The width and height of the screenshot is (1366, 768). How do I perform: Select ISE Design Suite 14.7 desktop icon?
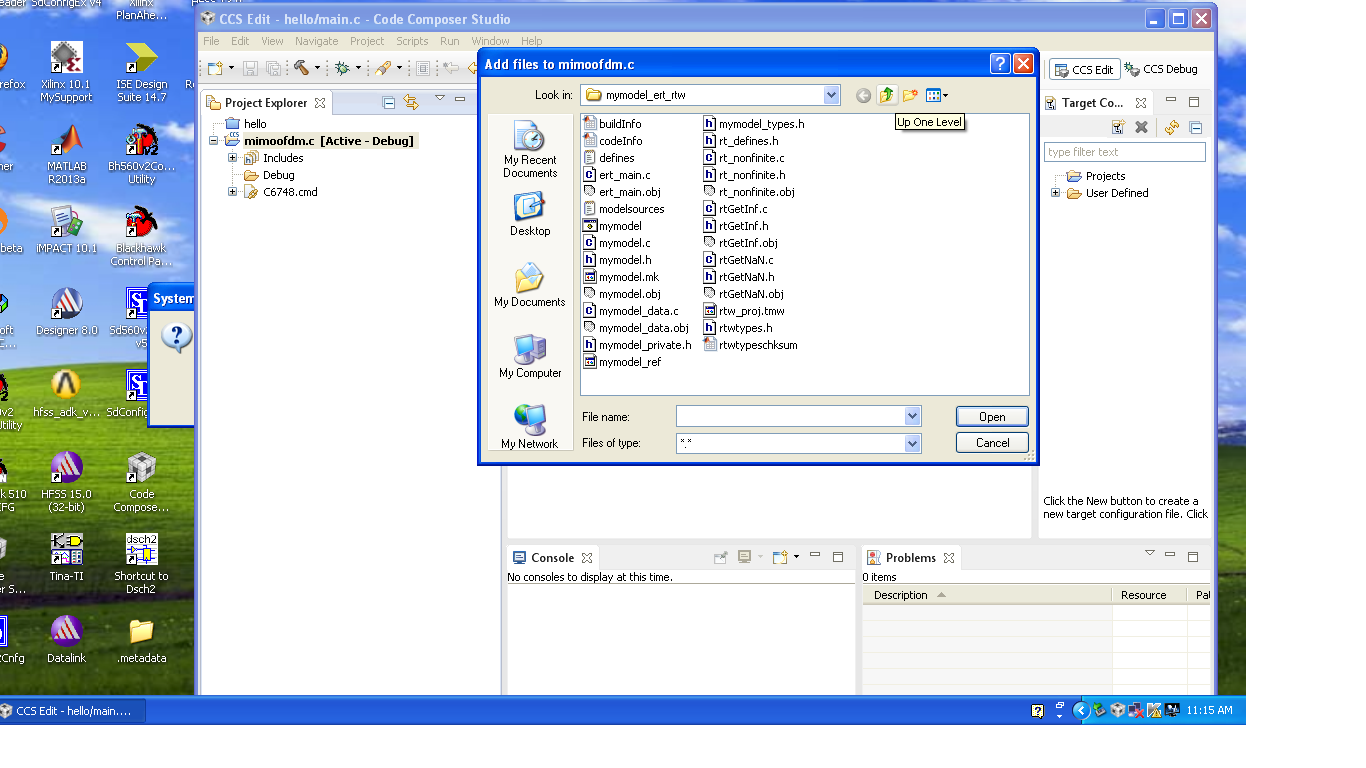click(142, 72)
